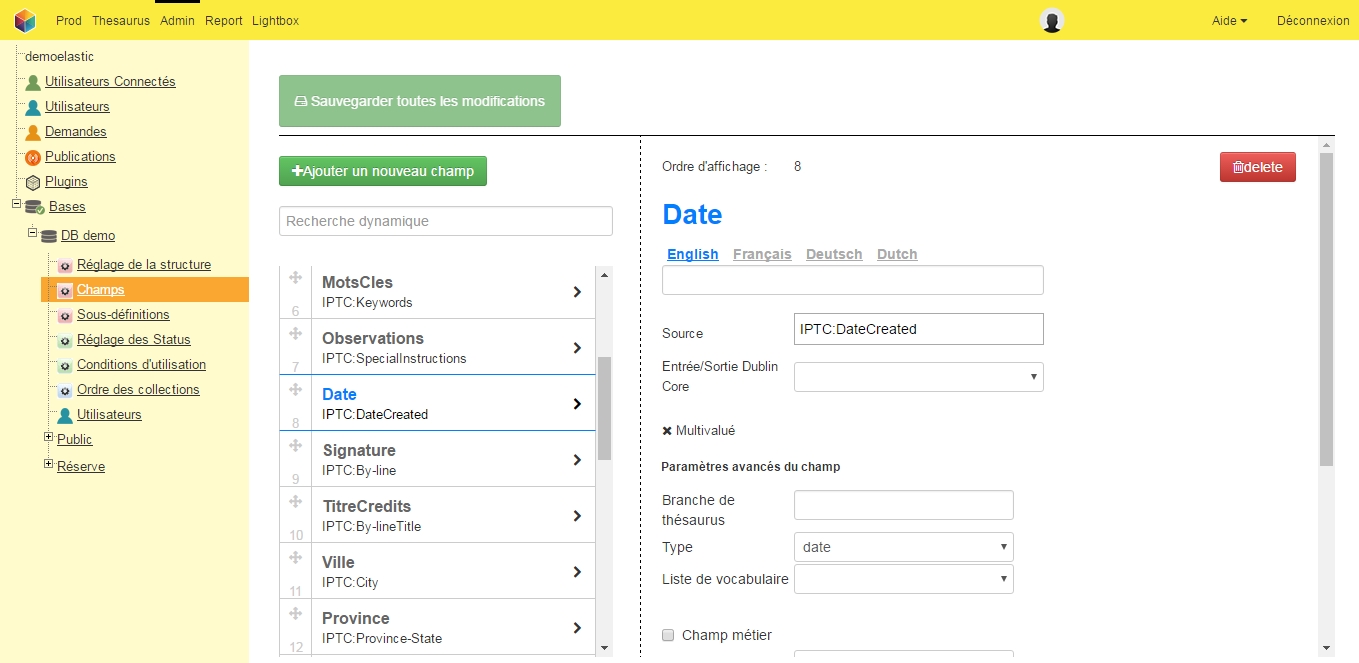Expand the Public collection tree node
Viewport: 1359px width, 663px height.
[49, 438]
